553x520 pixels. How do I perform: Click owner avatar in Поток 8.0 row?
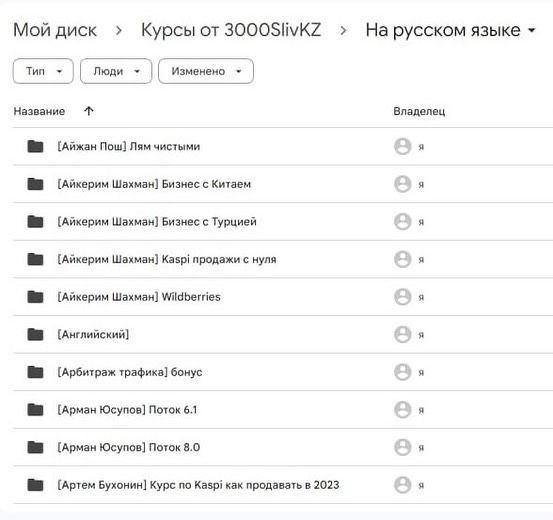[402, 447]
